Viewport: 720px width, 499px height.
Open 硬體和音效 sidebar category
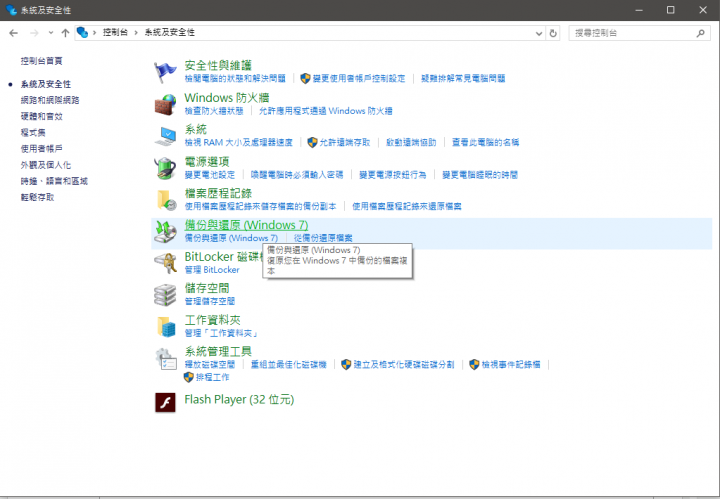point(41,116)
